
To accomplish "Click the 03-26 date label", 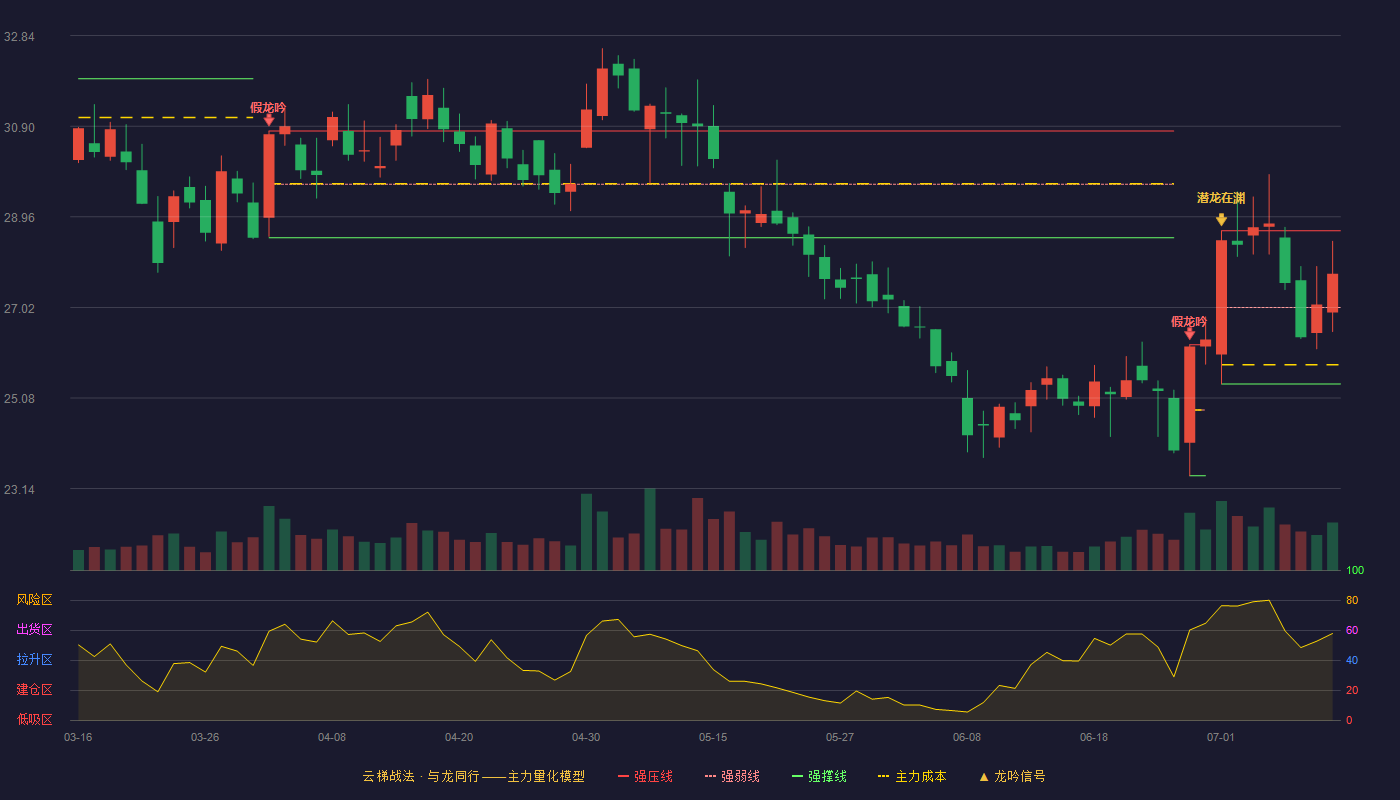I will click(x=205, y=737).
